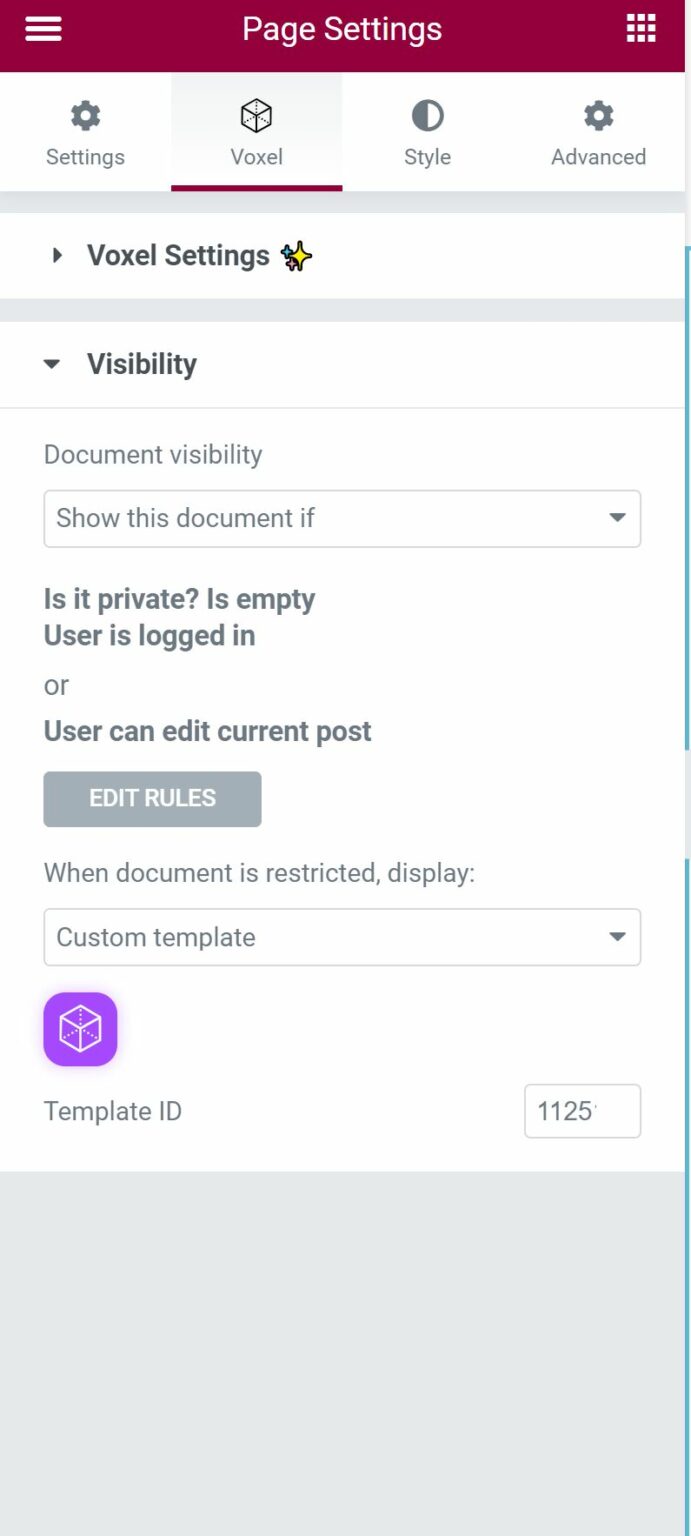Click the rule text 'User can edit current post'
The height and width of the screenshot is (1536, 691).
(x=207, y=731)
